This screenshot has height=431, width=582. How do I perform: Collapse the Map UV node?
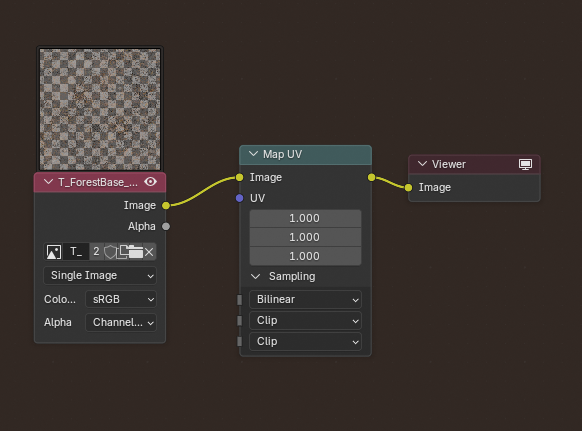coord(253,154)
